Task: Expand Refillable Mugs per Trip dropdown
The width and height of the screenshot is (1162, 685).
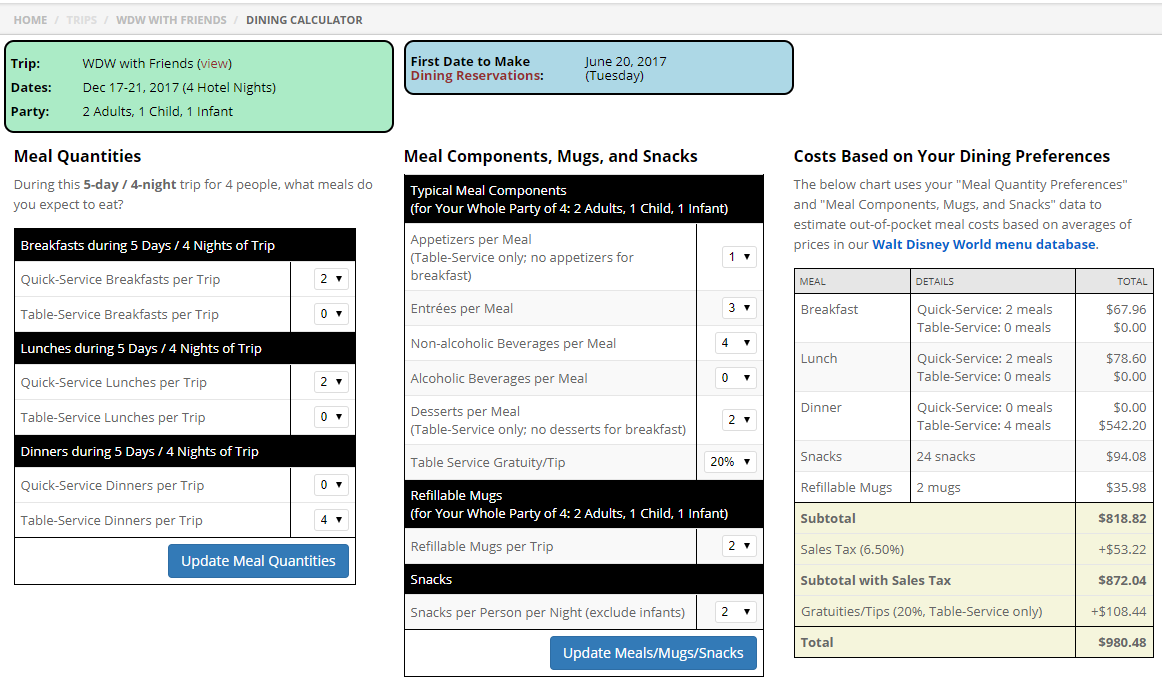Action: pyautogui.click(x=739, y=546)
